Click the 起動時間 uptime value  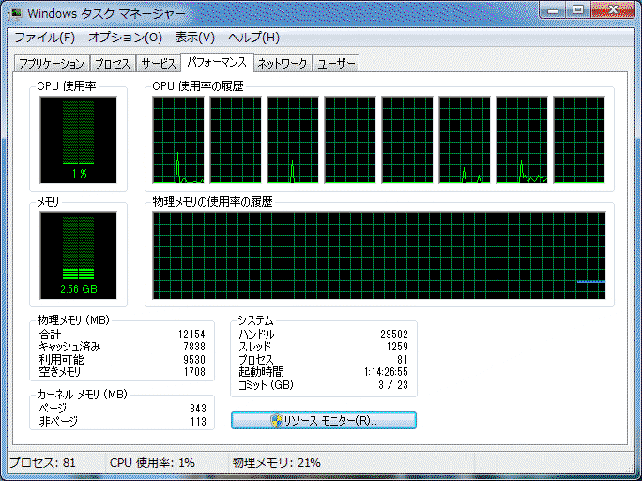tap(386, 372)
